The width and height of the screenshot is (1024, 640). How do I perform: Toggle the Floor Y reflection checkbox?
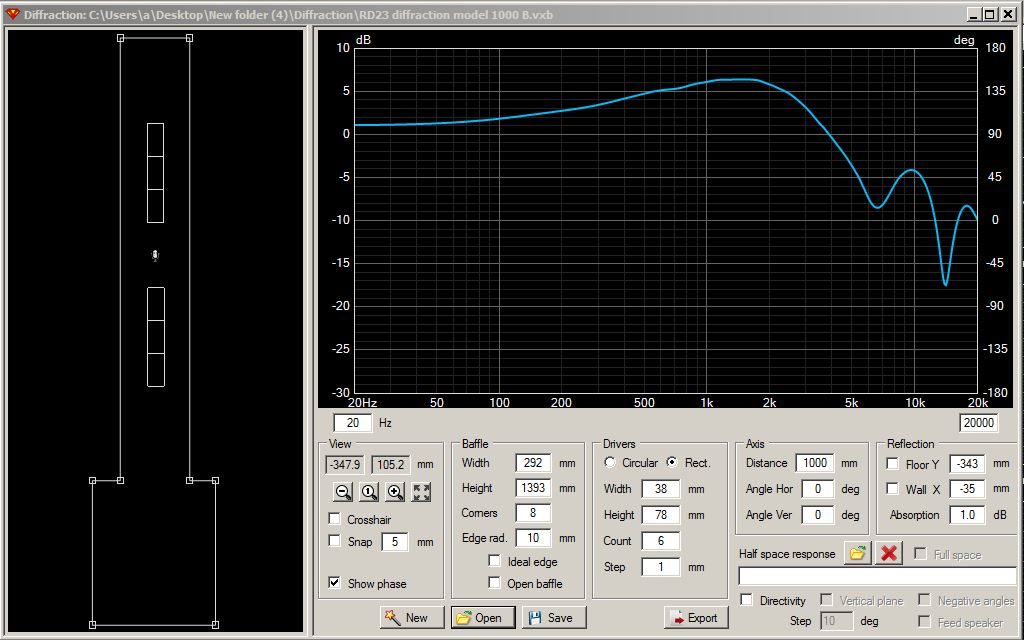coord(892,464)
